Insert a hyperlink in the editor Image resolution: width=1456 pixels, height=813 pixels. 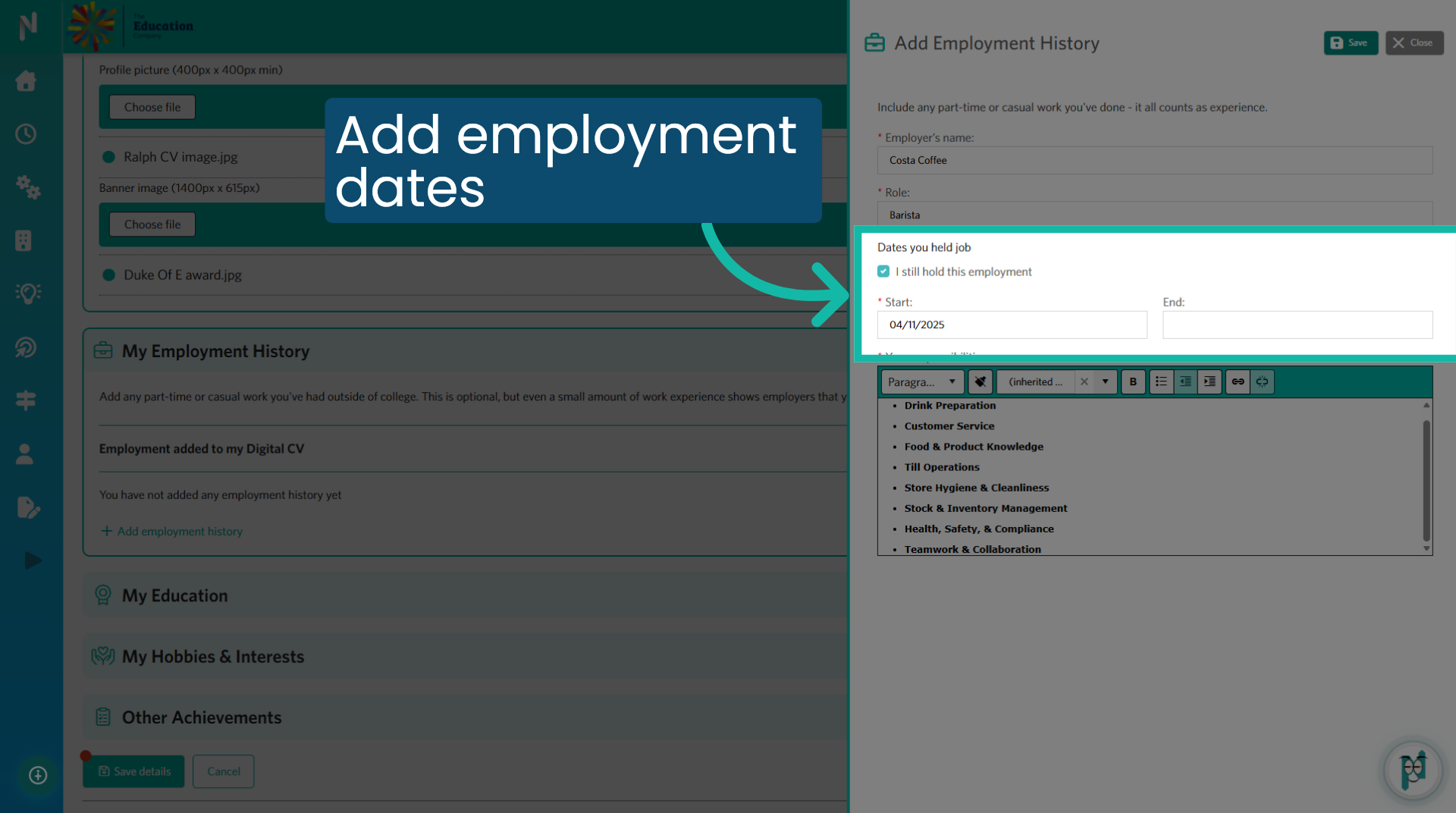click(x=1238, y=381)
